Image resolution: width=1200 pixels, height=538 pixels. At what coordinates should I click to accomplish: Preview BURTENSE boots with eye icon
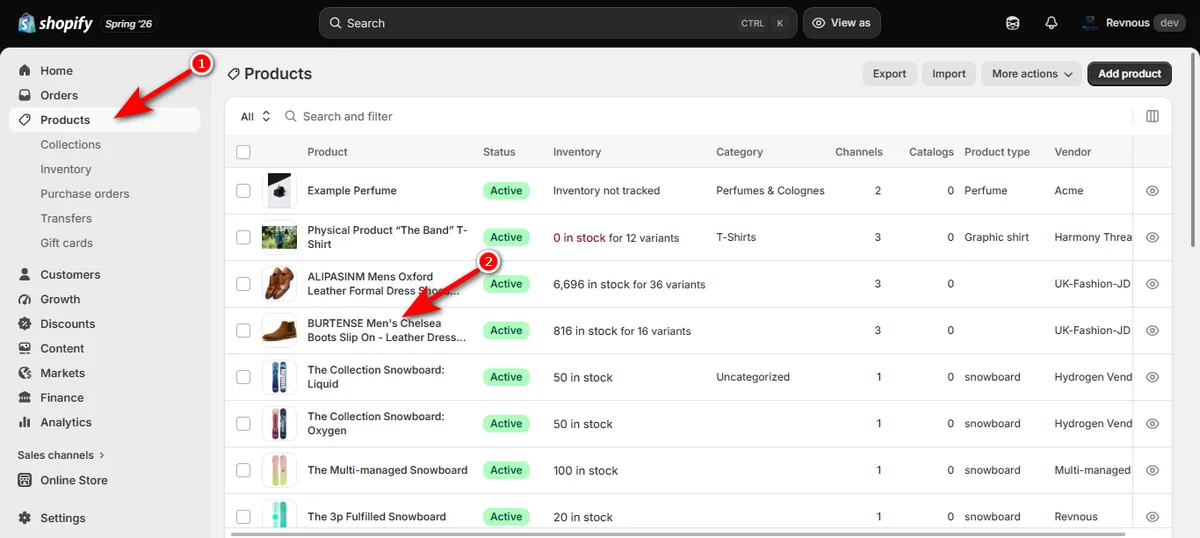pyautogui.click(x=1152, y=330)
